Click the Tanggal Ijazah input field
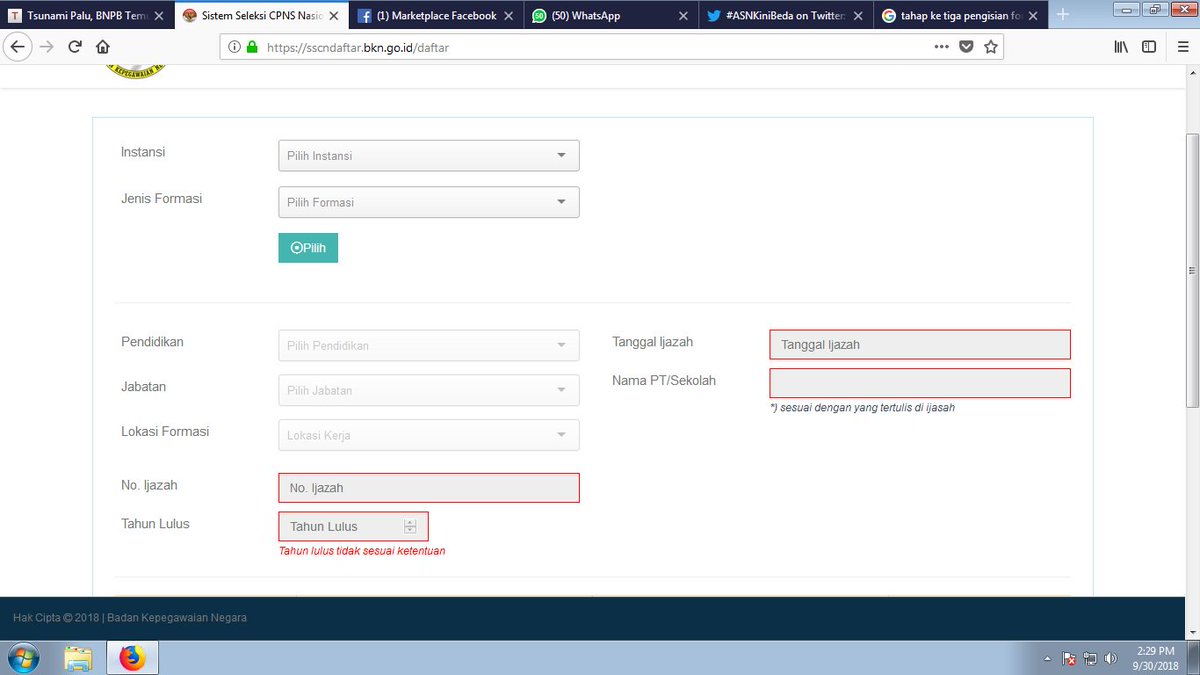The image size is (1200, 675). click(x=920, y=344)
